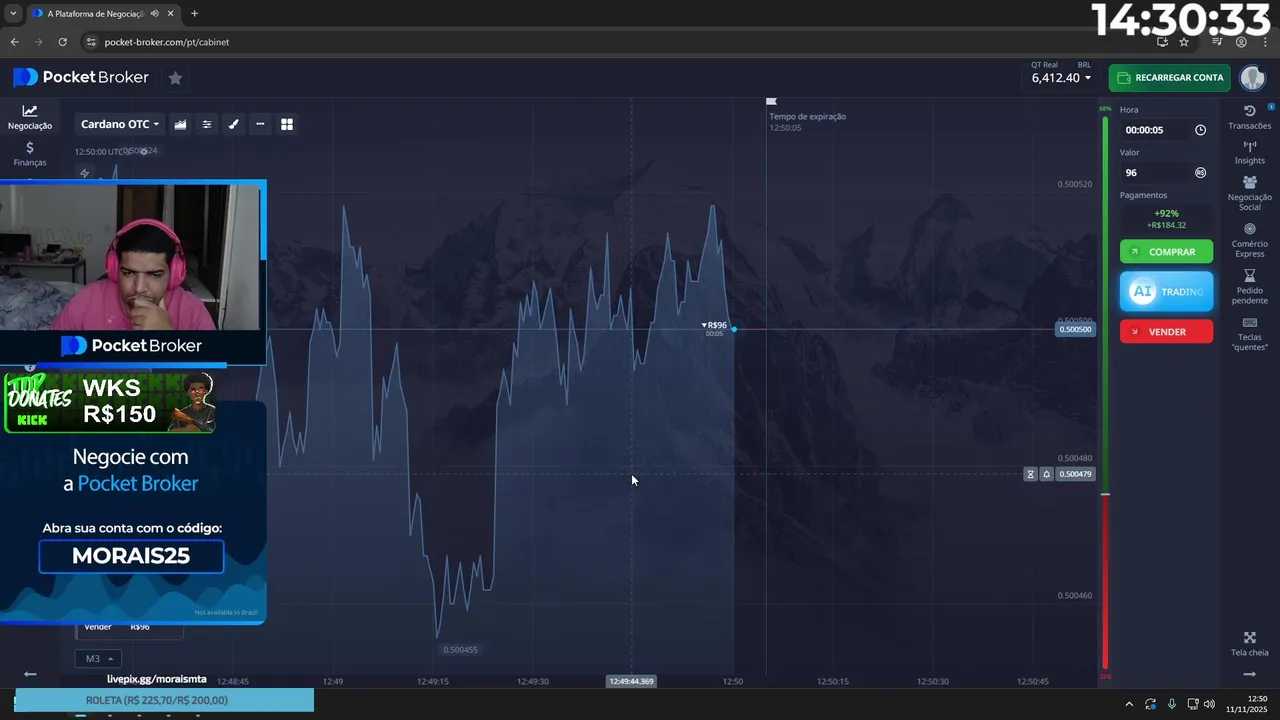Collapse the right sidebar arrow
This screenshot has height=720, width=1280.
pos(1249,674)
